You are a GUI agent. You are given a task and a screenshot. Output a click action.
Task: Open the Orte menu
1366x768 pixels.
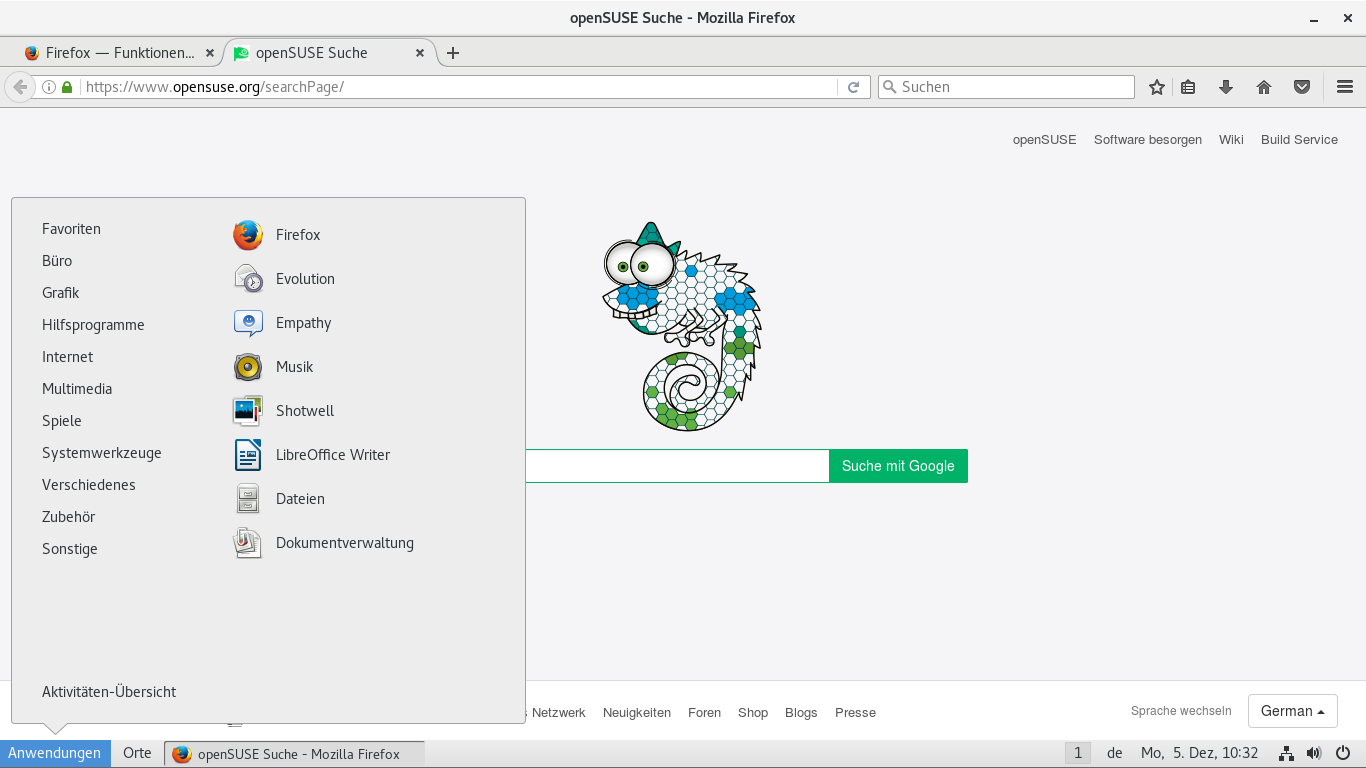pyautogui.click(x=137, y=753)
